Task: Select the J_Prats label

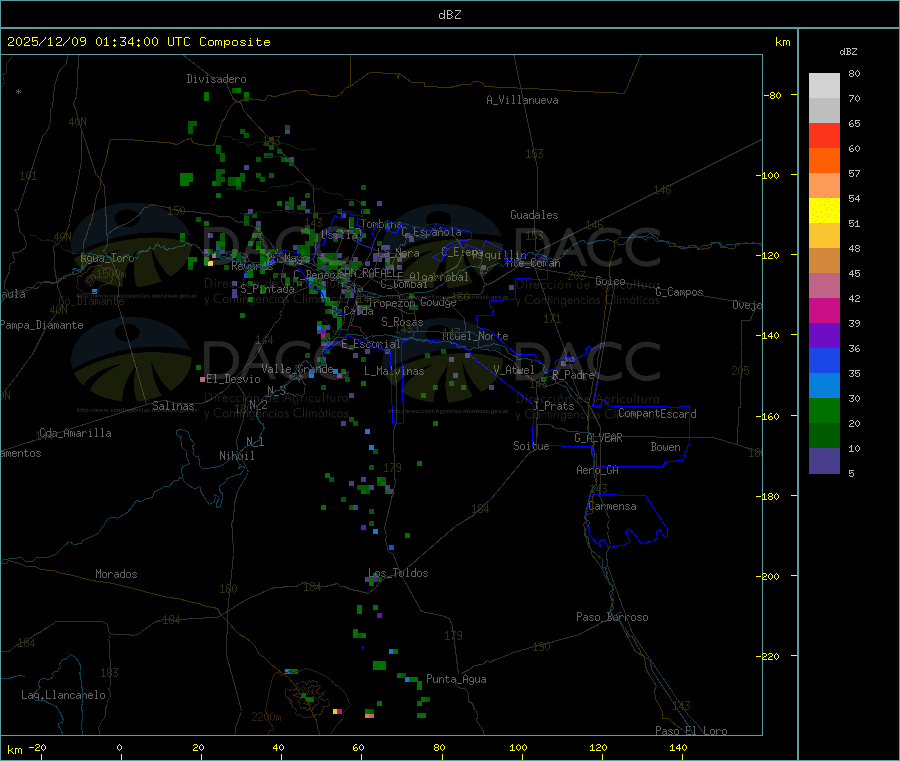Action: (x=554, y=406)
